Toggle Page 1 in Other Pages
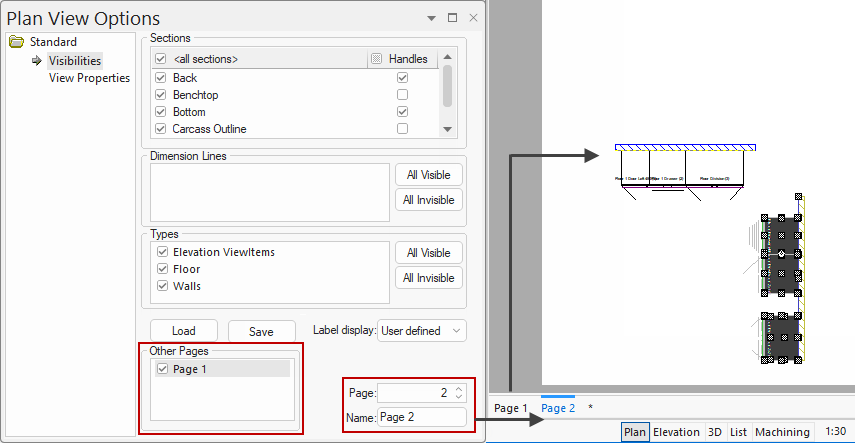This screenshot has width=856, height=443. click(163, 369)
